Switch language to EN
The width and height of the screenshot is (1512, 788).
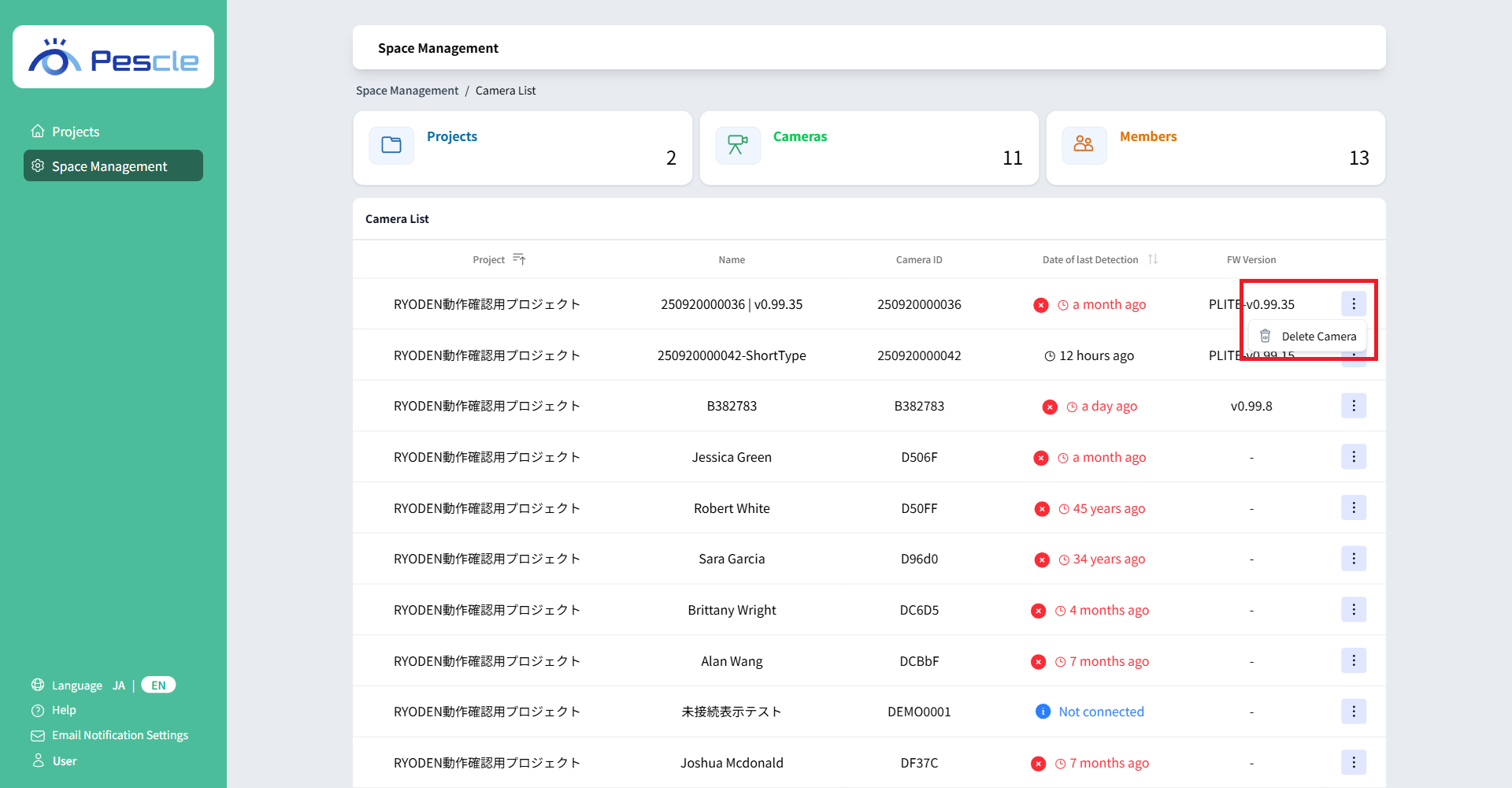(x=158, y=686)
